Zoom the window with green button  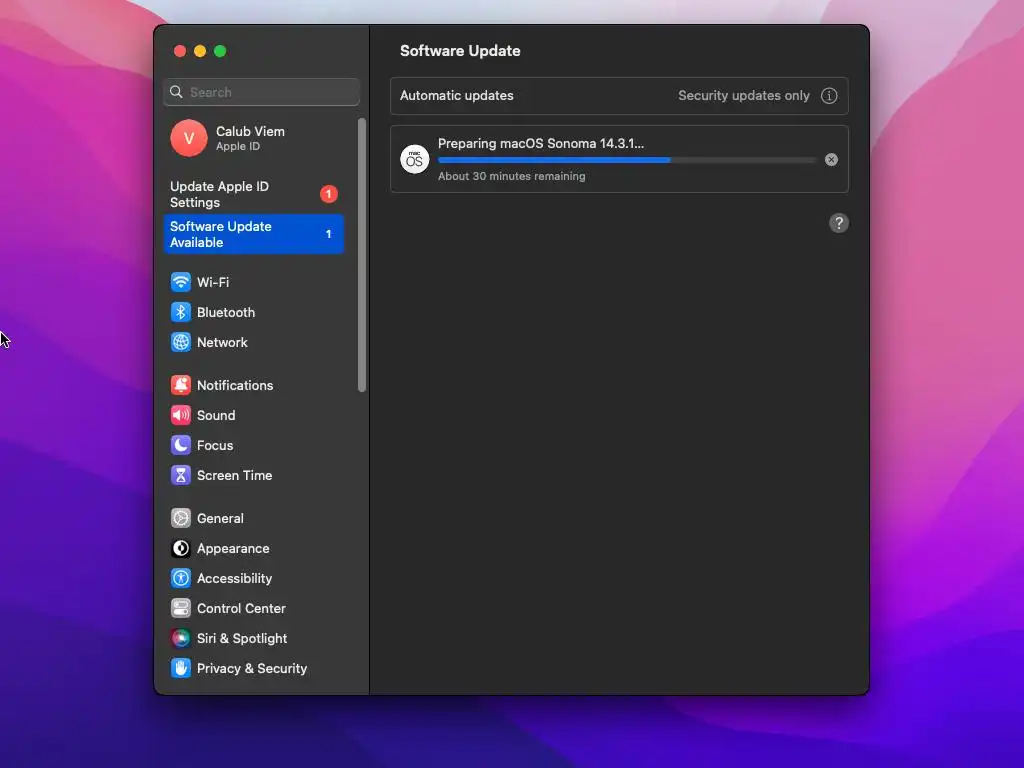point(221,51)
